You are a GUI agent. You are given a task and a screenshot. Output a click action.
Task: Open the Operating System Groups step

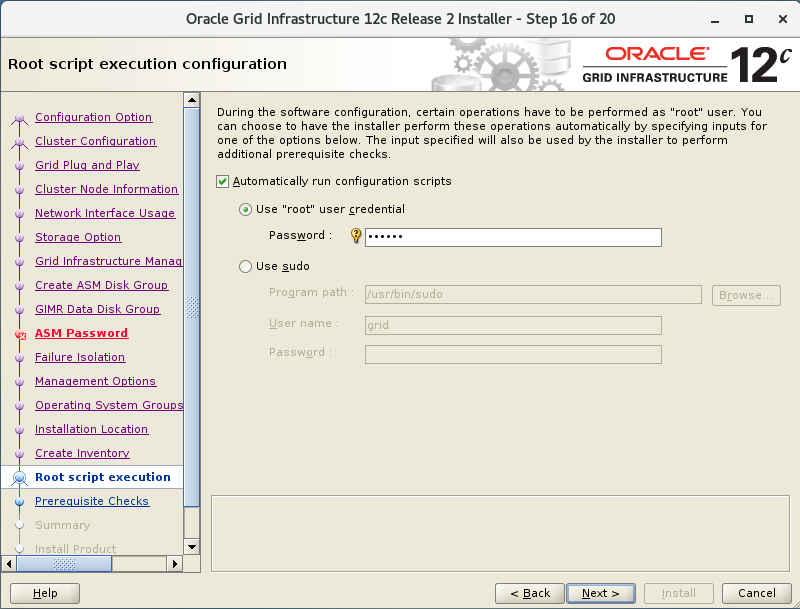pyautogui.click(x=109, y=405)
